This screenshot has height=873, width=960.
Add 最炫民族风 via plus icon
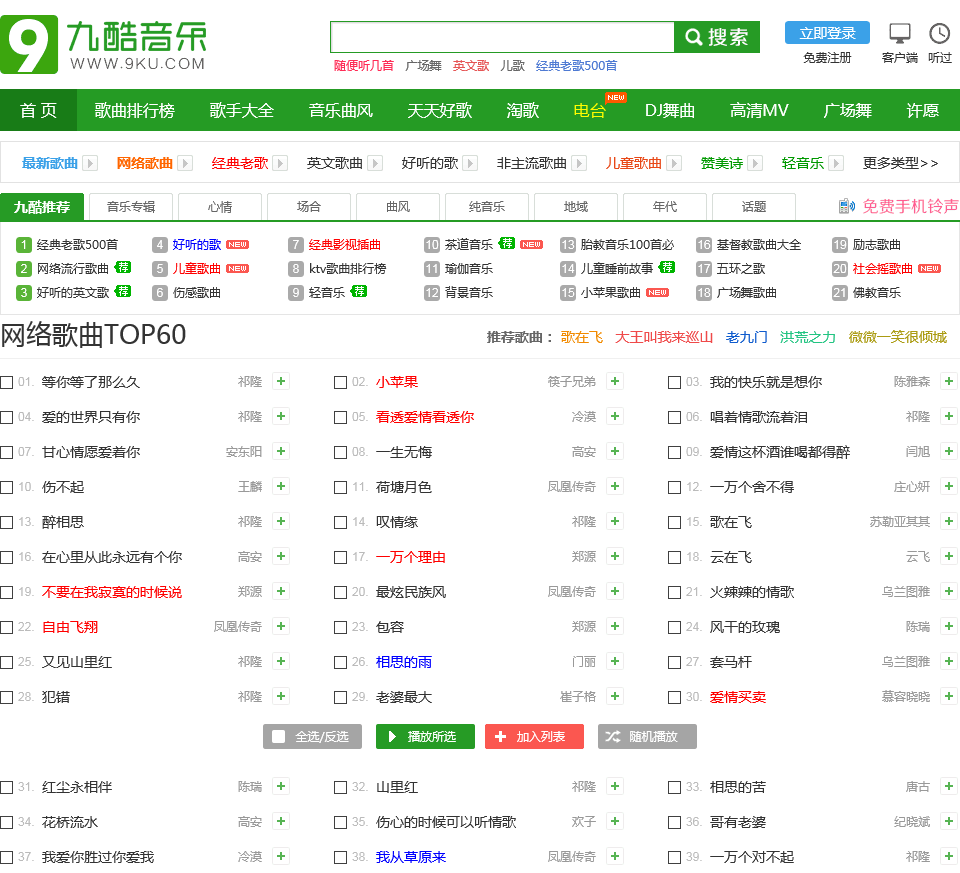click(615, 591)
